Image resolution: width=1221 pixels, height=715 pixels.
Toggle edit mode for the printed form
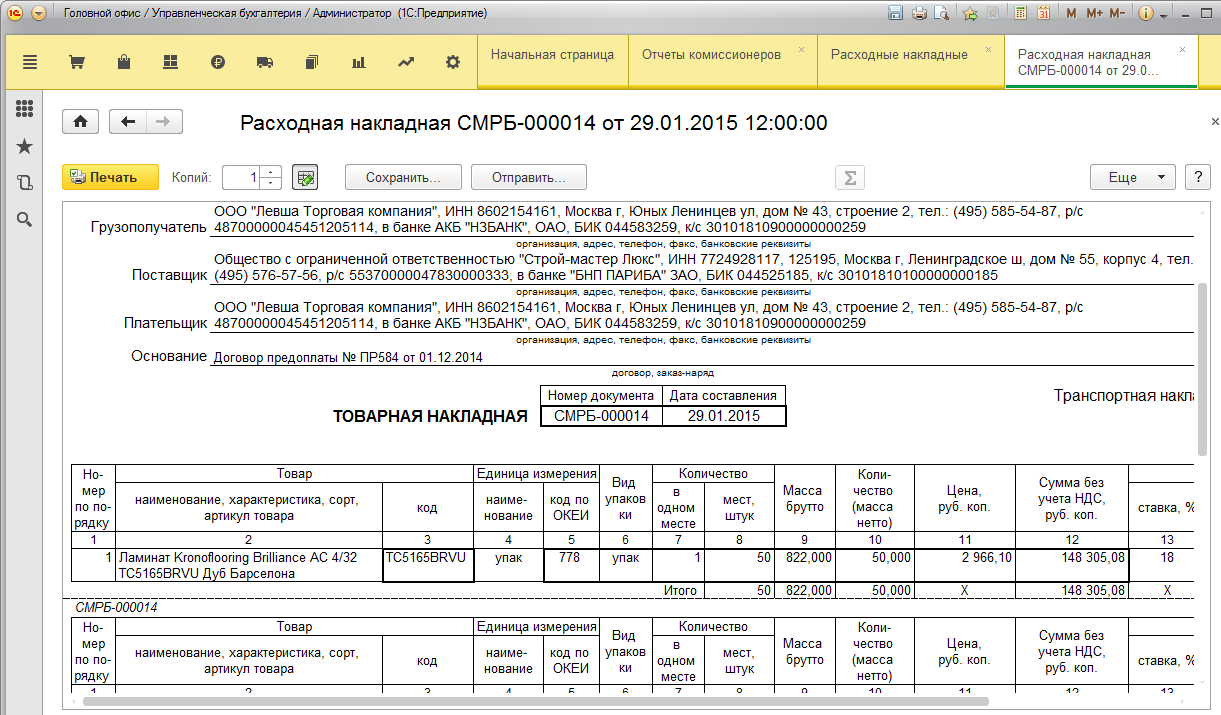[x=305, y=177]
